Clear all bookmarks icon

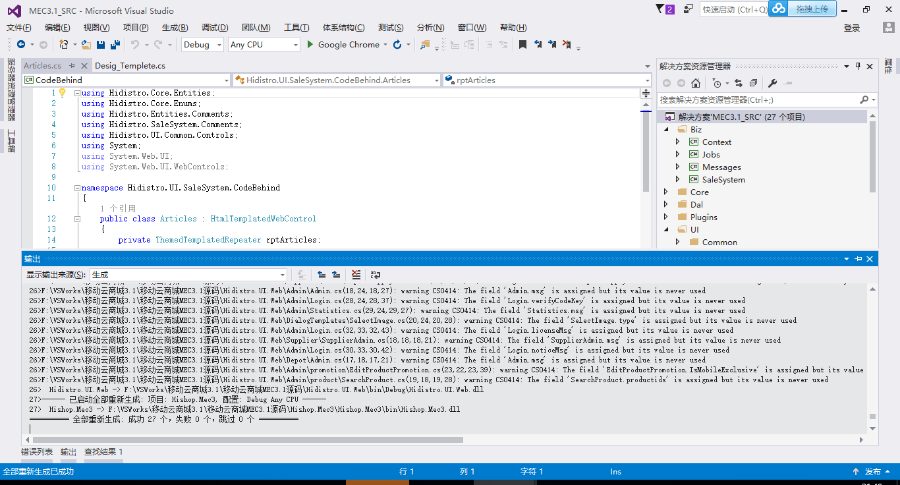pos(567,44)
